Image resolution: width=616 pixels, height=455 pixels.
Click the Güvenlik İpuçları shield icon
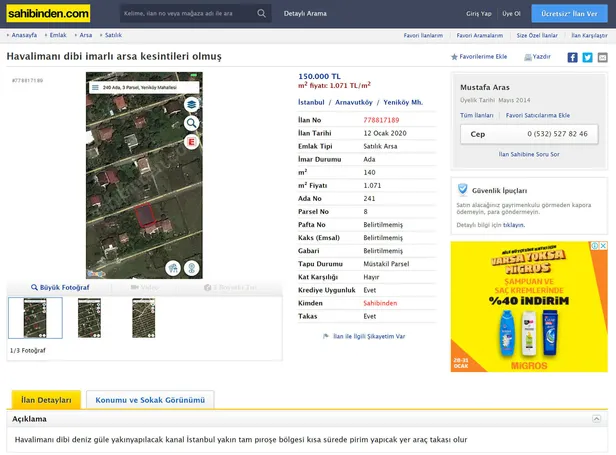462,189
